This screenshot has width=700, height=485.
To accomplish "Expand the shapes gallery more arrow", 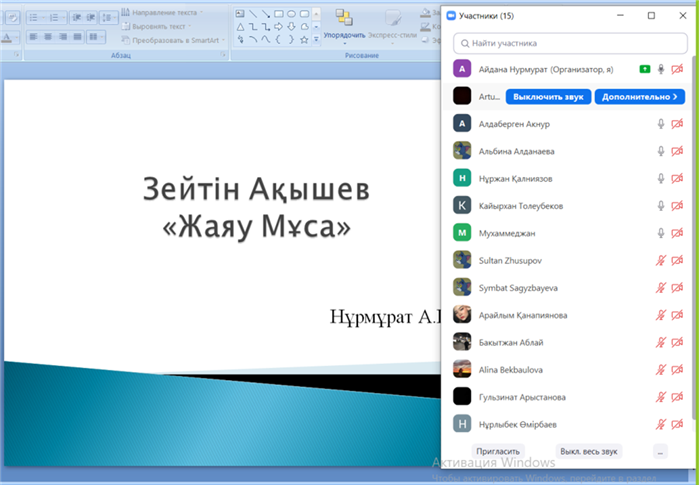I will 317,40.
